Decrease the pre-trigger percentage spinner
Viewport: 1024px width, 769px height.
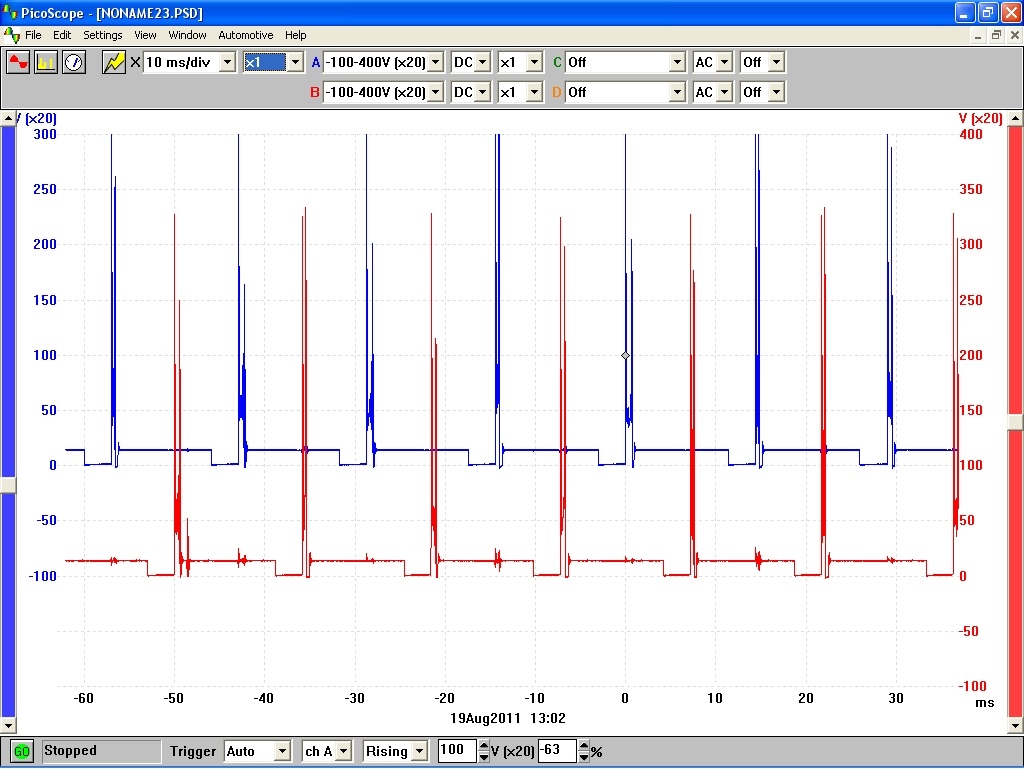(x=583, y=756)
